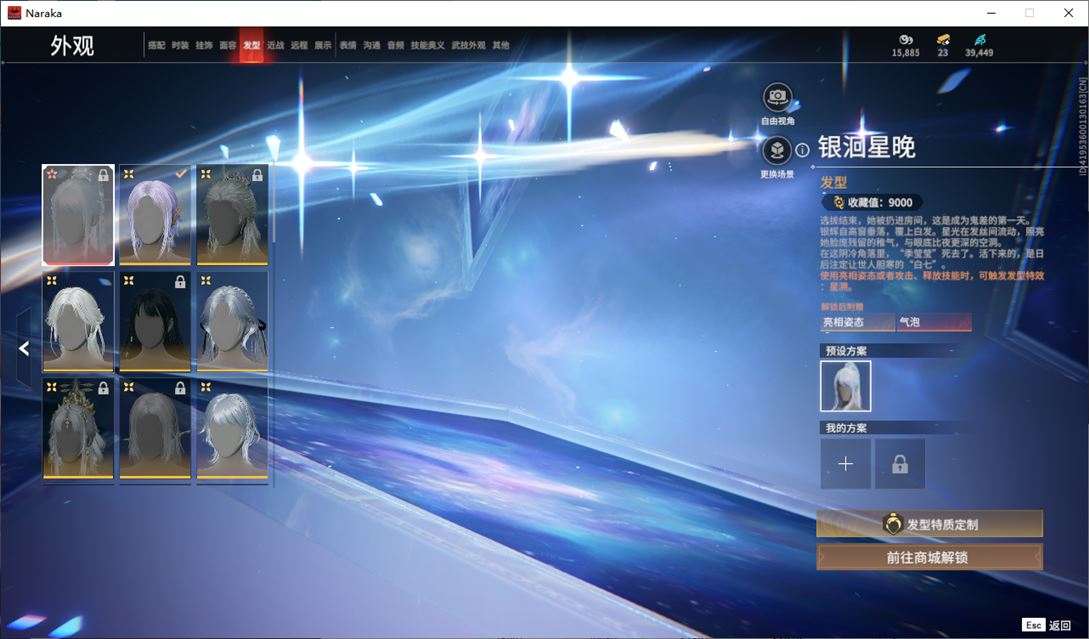Click the left arrow beside the hairstyle grid
Image resolution: width=1089 pixels, height=639 pixels.
24,348
